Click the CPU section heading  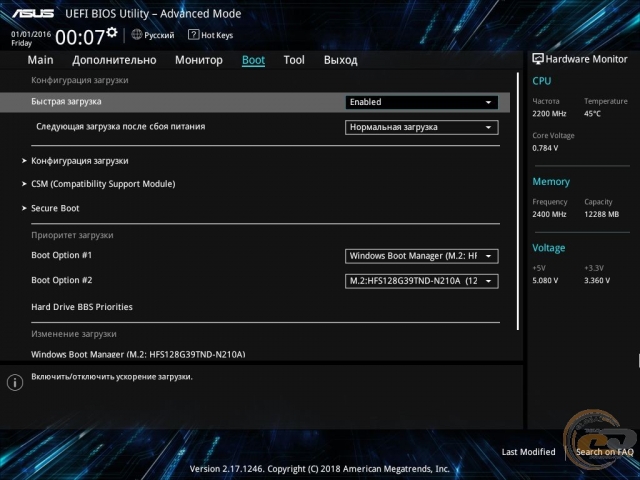pos(542,81)
